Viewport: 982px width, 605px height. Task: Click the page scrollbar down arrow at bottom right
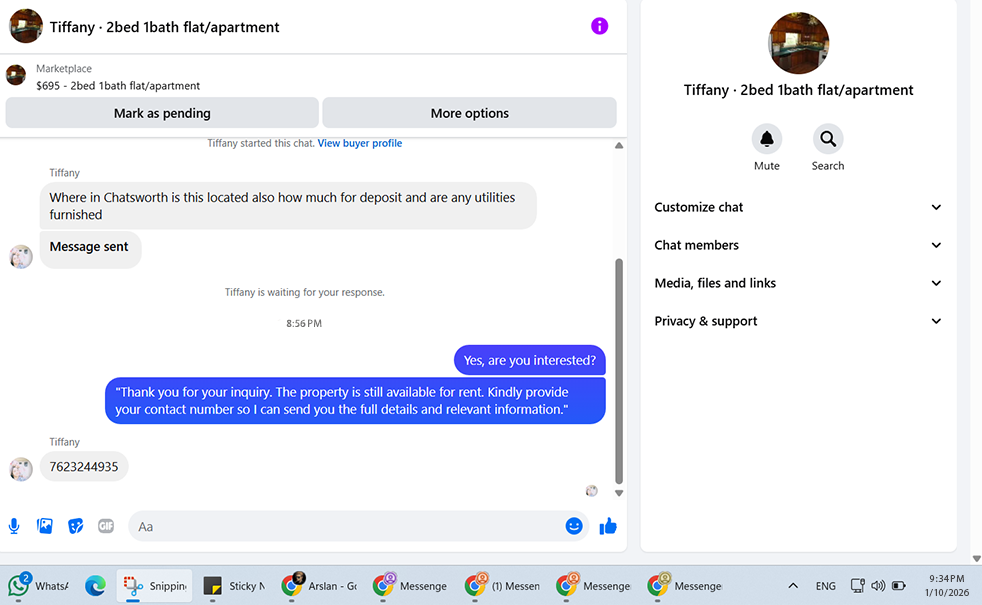coord(976,559)
